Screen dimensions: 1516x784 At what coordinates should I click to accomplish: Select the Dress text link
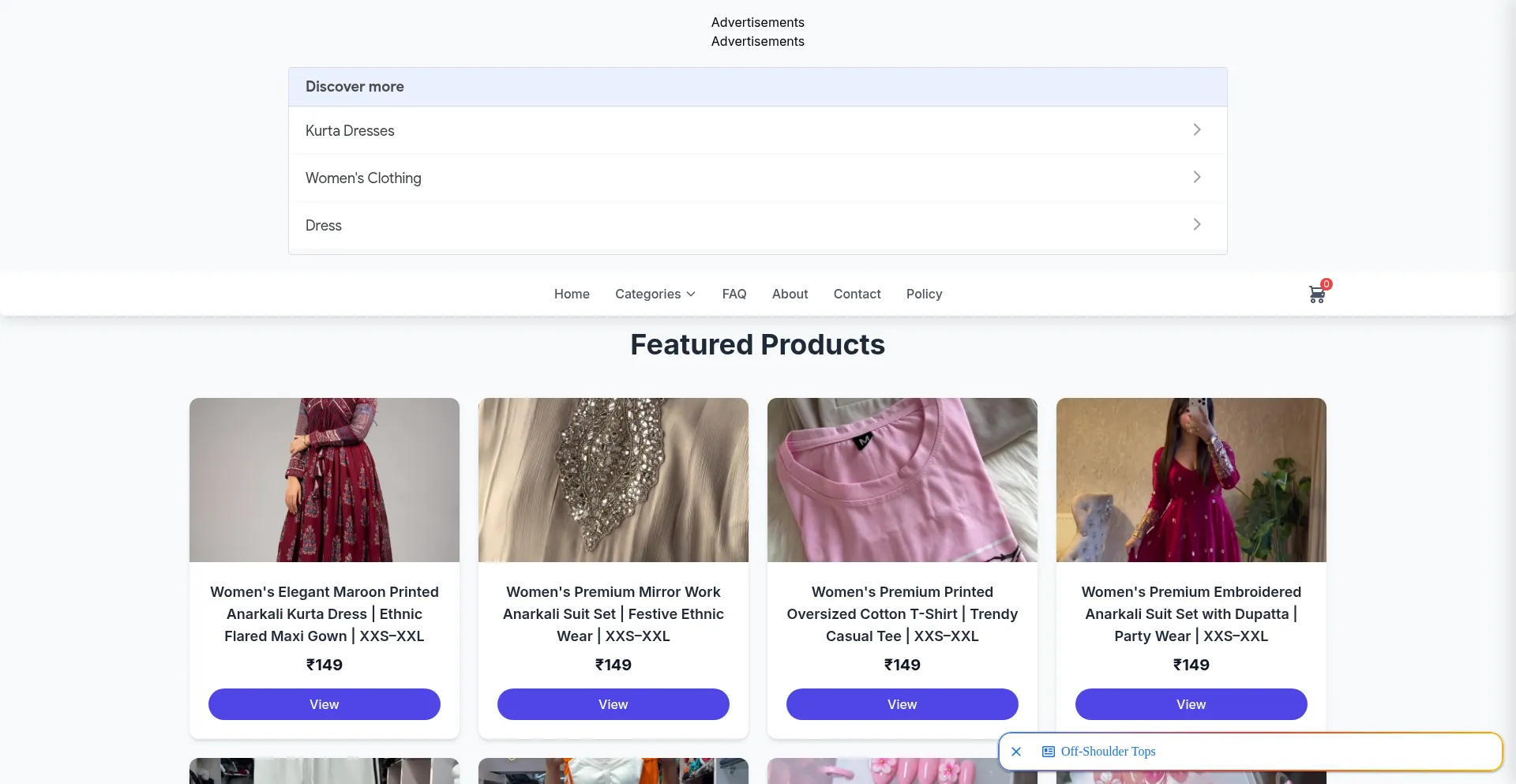tap(324, 225)
